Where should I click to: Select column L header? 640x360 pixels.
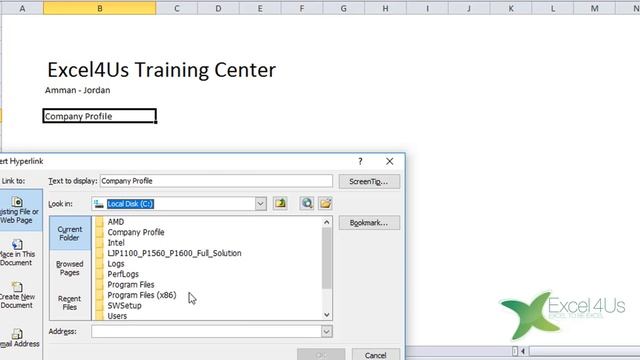pos(553,8)
